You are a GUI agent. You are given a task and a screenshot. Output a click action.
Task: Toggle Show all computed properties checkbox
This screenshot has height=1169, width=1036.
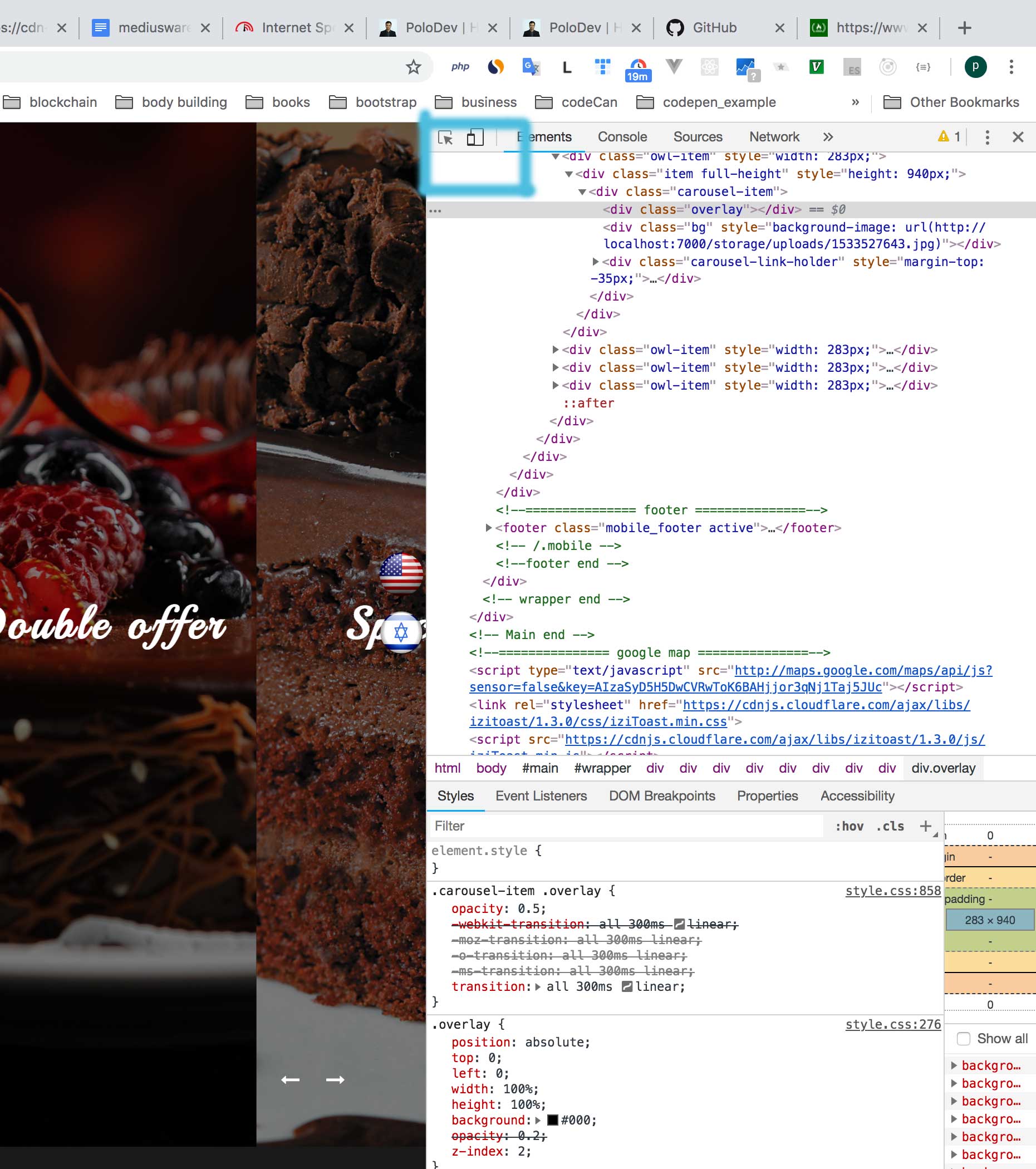[963, 1039]
